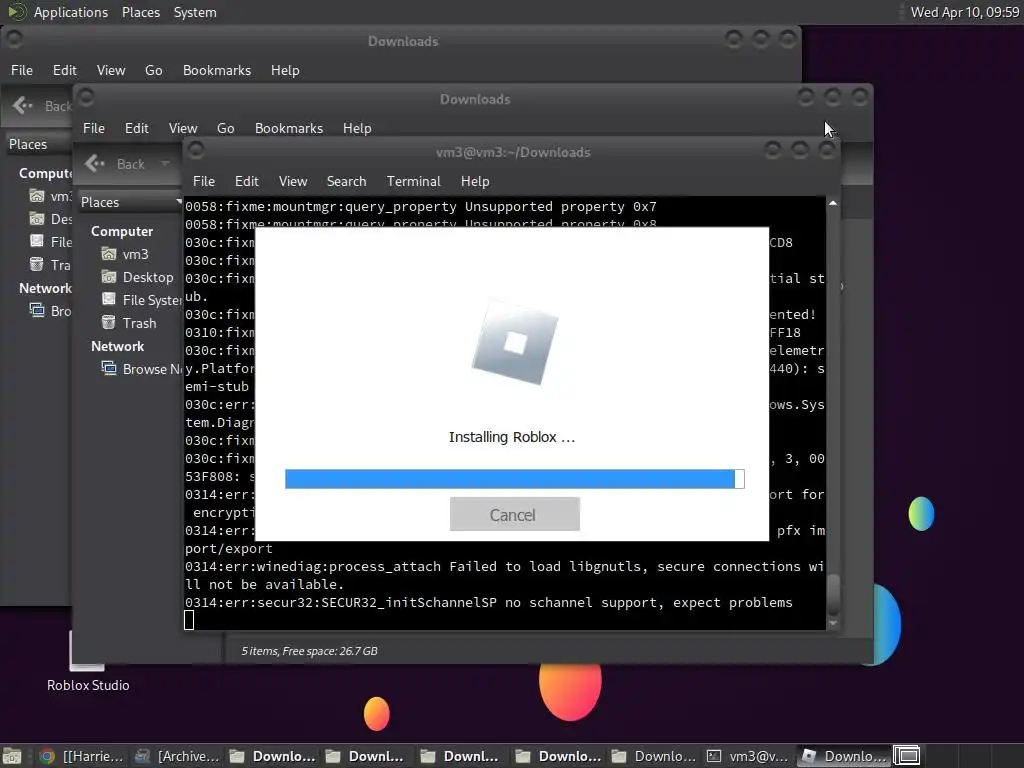Select the 'Unsupported property 0x7' terminal line
The image size is (1024, 768).
[x=421, y=207]
